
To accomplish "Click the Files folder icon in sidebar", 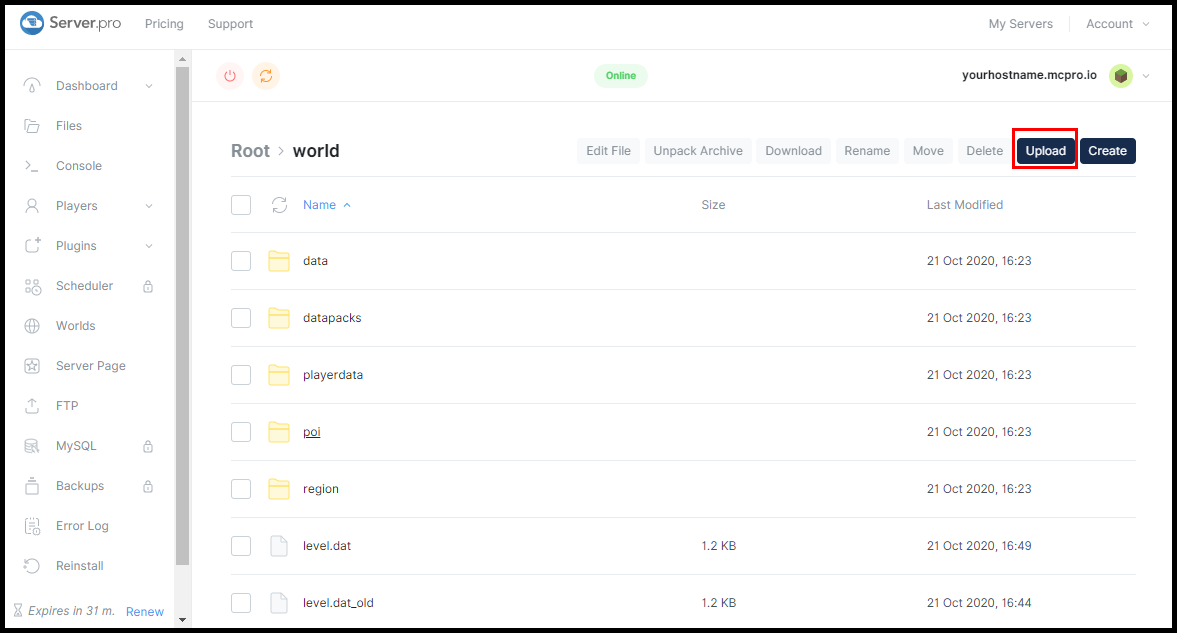I will pyautogui.click(x=32, y=125).
